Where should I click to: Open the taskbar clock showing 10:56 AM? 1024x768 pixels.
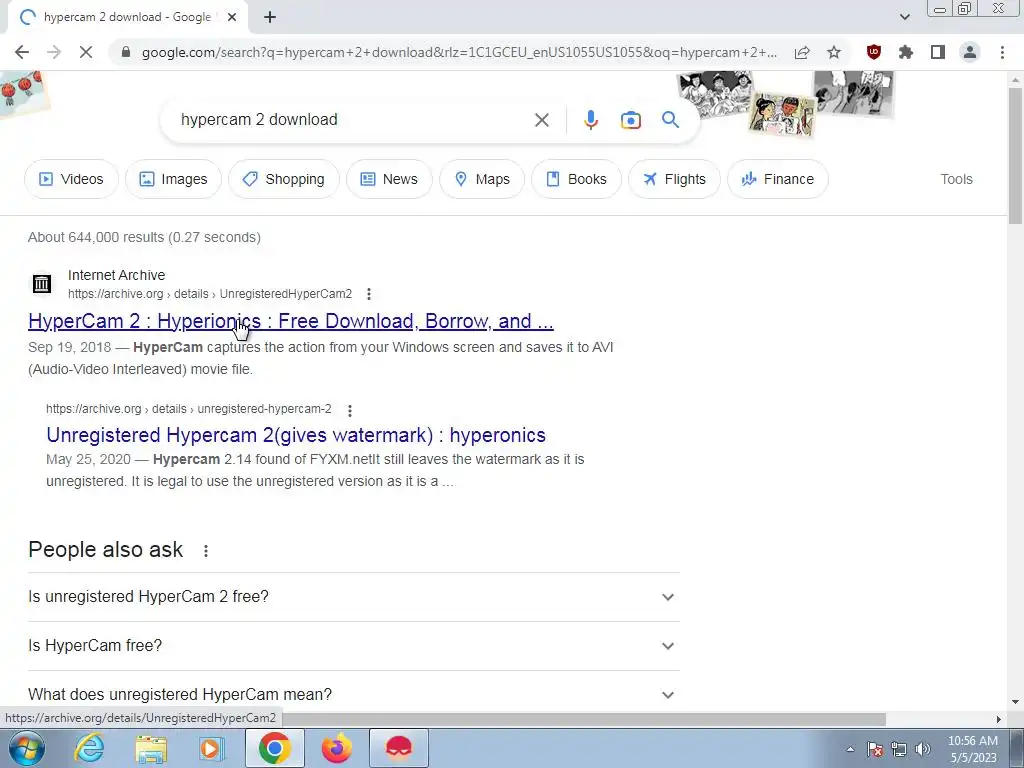[x=972, y=749]
